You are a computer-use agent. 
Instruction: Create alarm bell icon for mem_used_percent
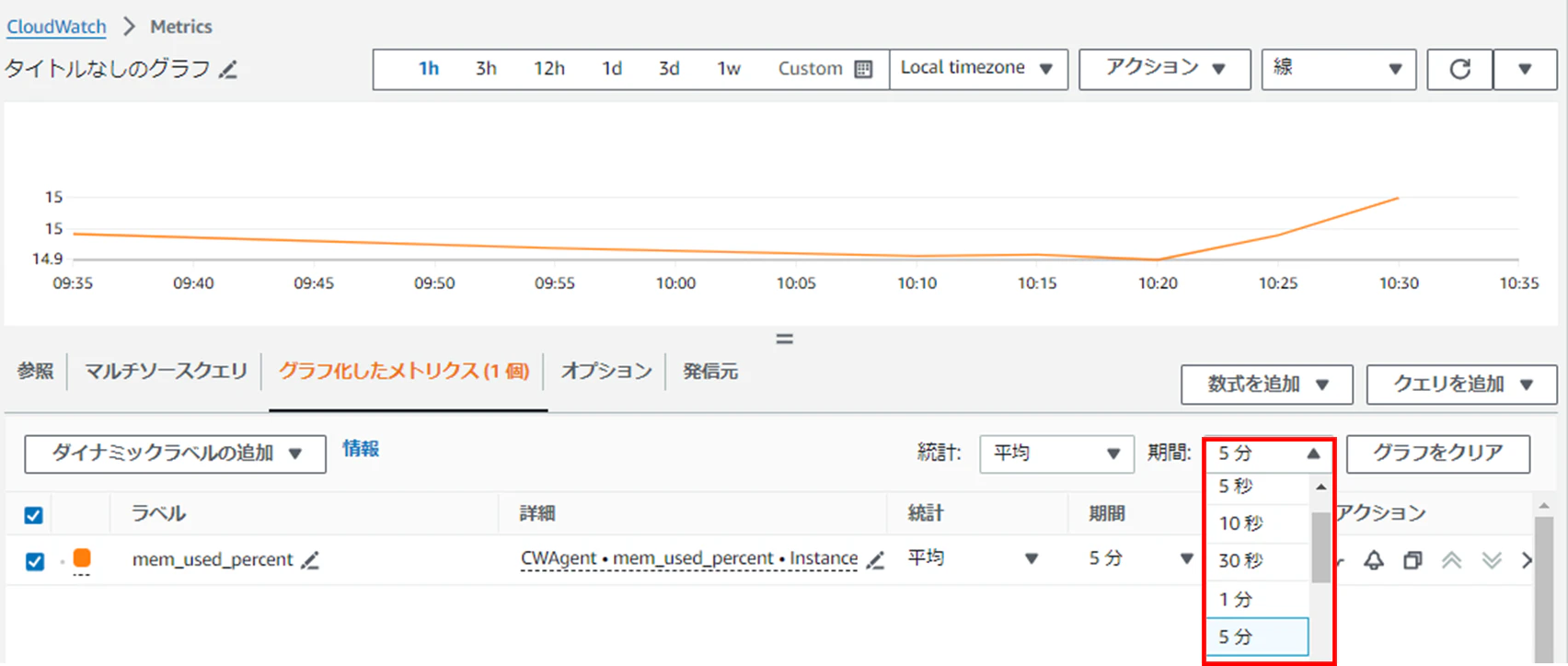1373,559
